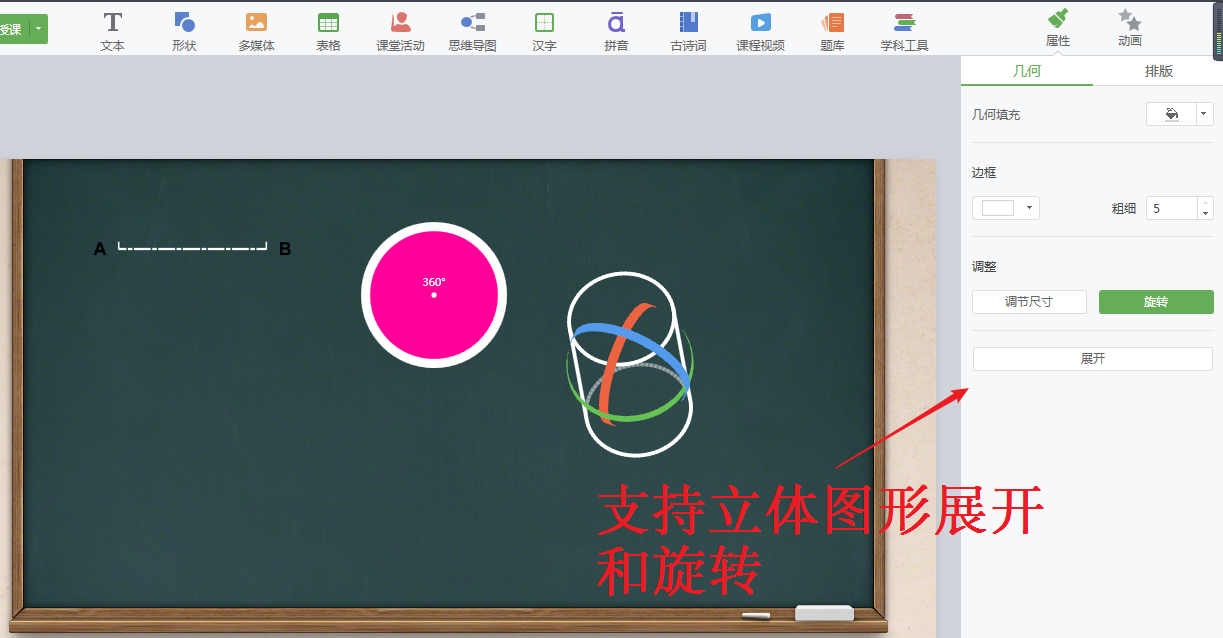Open the 多媒体 multimedia tool
This screenshot has height=638, width=1223.
click(256, 31)
